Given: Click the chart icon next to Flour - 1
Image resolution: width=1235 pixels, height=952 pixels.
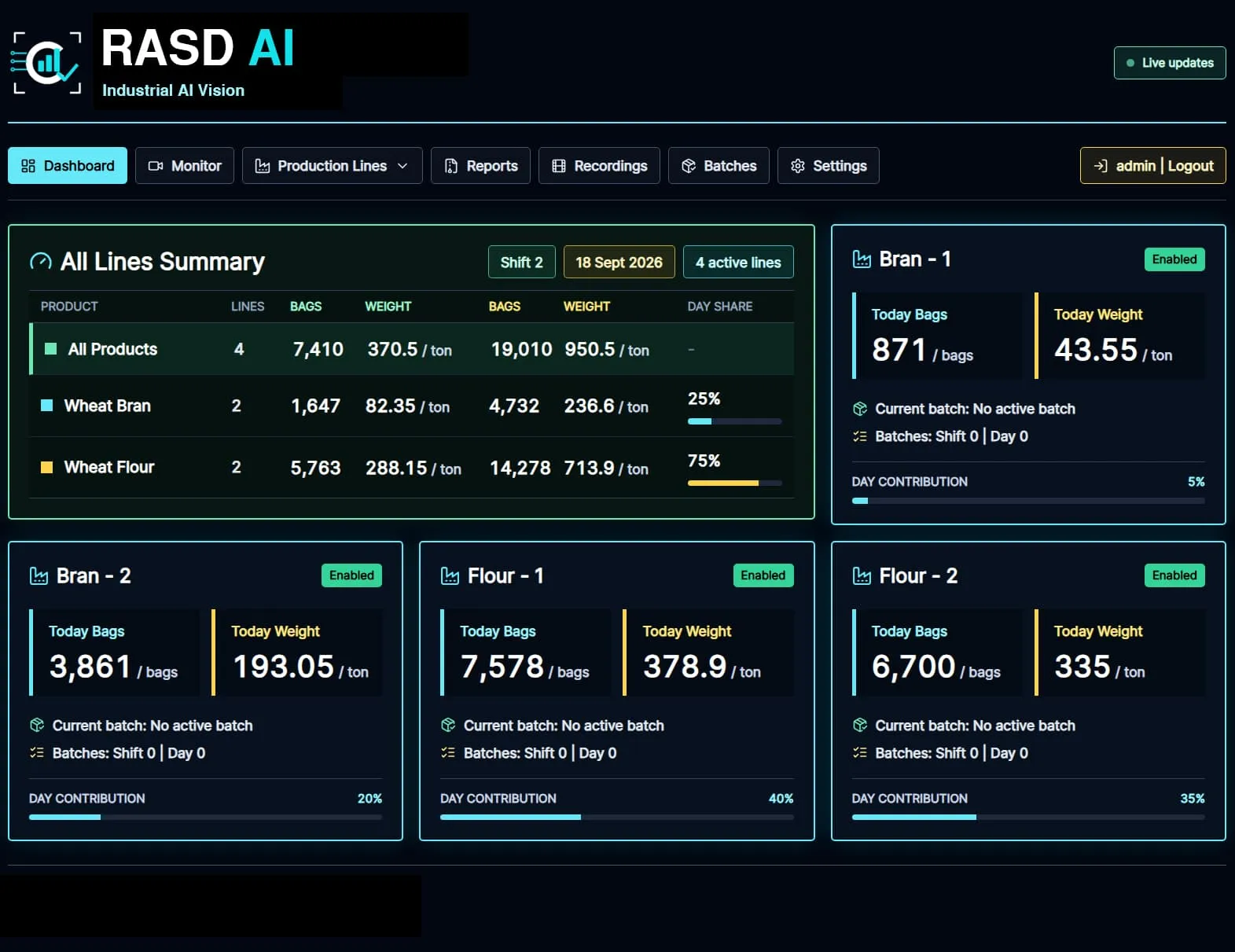Looking at the screenshot, I should point(450,576).
